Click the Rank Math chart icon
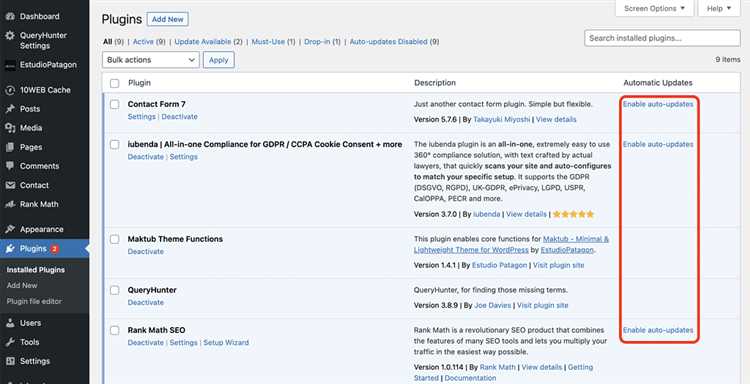This screenshot has height=384, width=750. (x=10, y=204)
